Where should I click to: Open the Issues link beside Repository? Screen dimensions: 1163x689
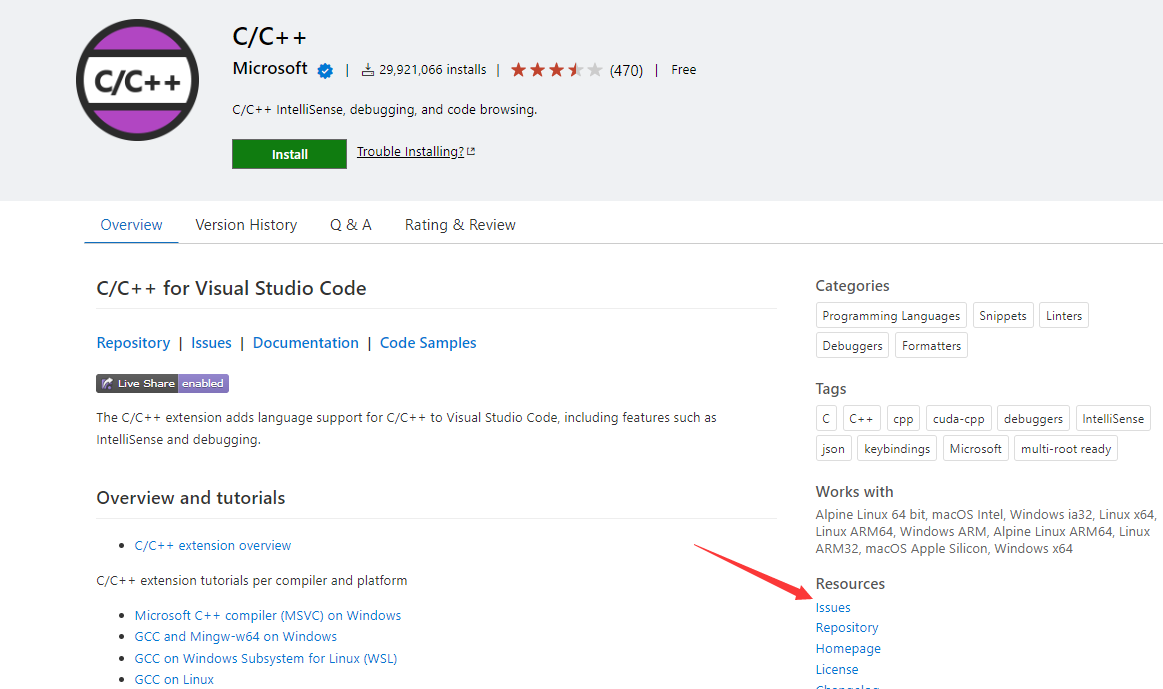click(x=211, y=343)
